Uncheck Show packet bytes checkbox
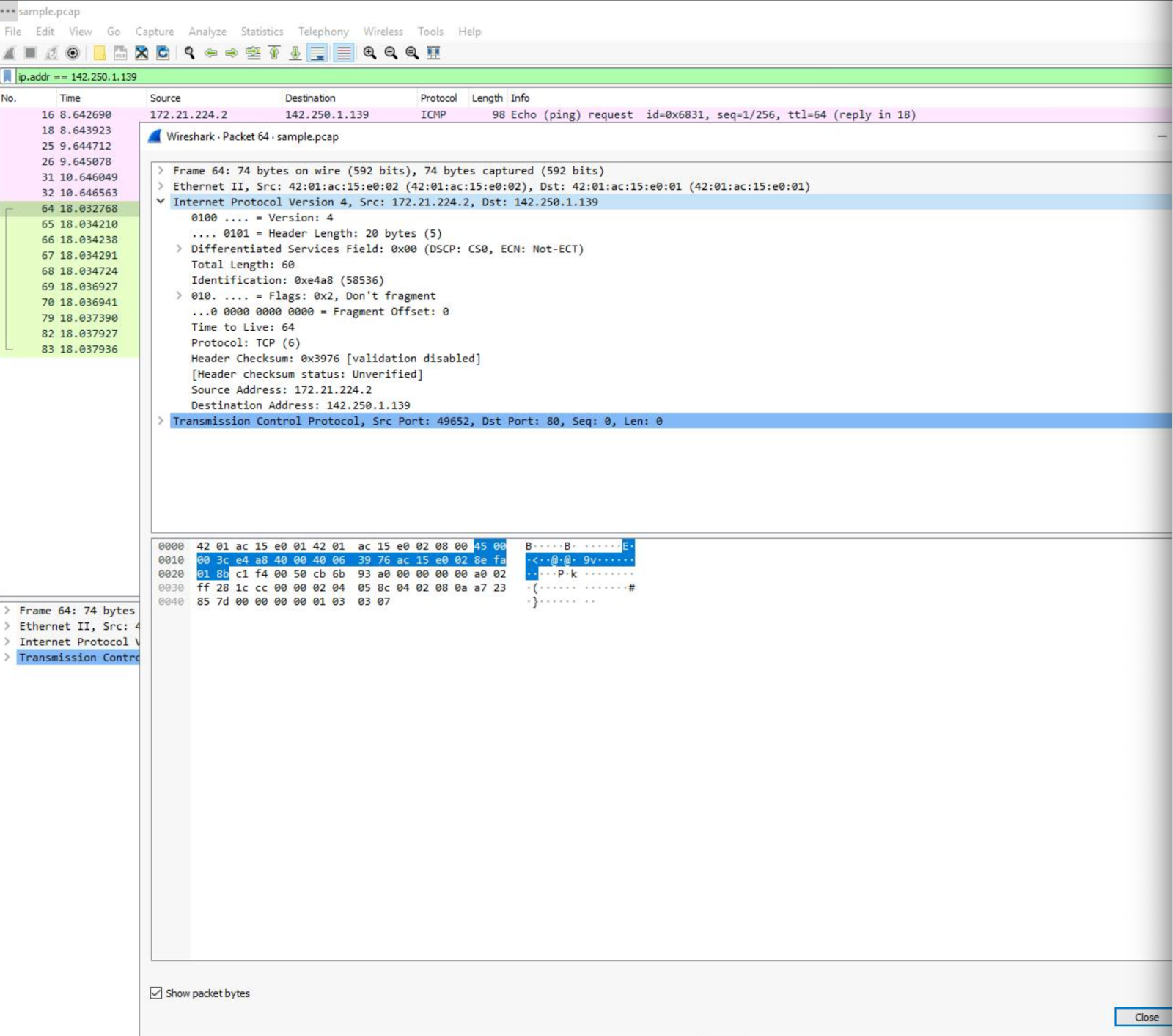 (x=155, y=993)
